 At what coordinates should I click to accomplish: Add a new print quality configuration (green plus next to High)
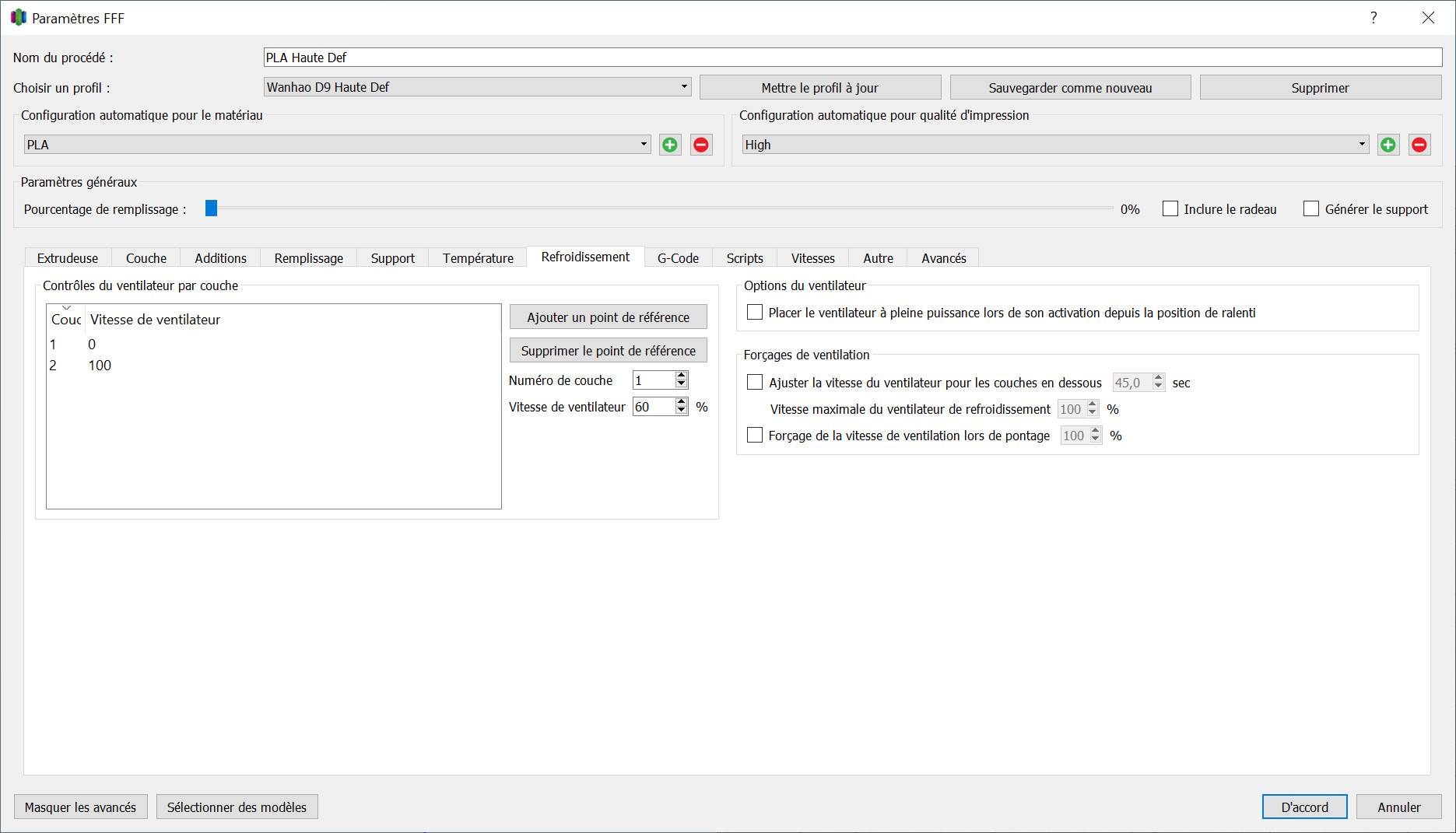(x=1388, y=145)
